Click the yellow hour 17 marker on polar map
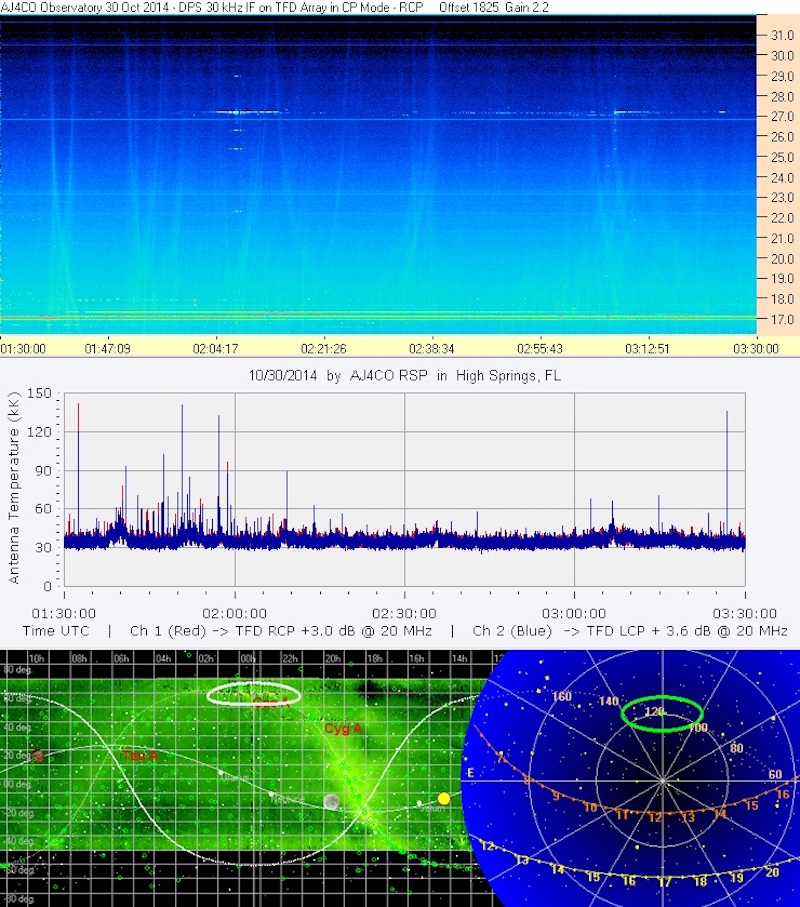800x907 pixels. (x=662, y=881)
